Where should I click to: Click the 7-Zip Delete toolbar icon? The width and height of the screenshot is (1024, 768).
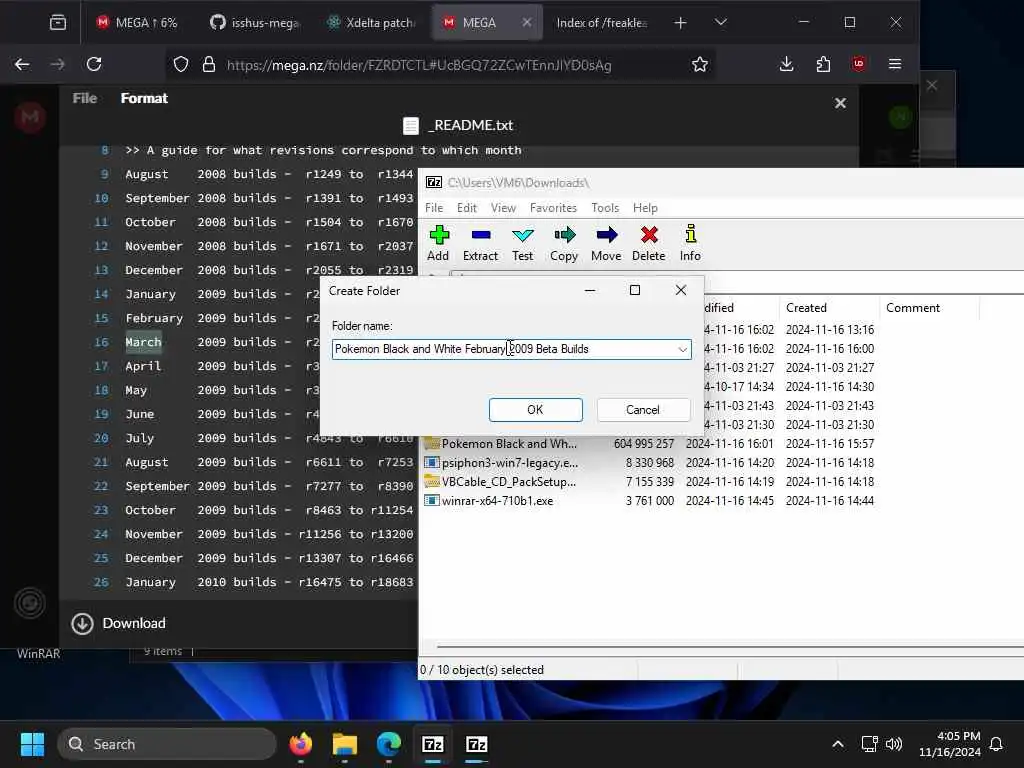[648, 242]
